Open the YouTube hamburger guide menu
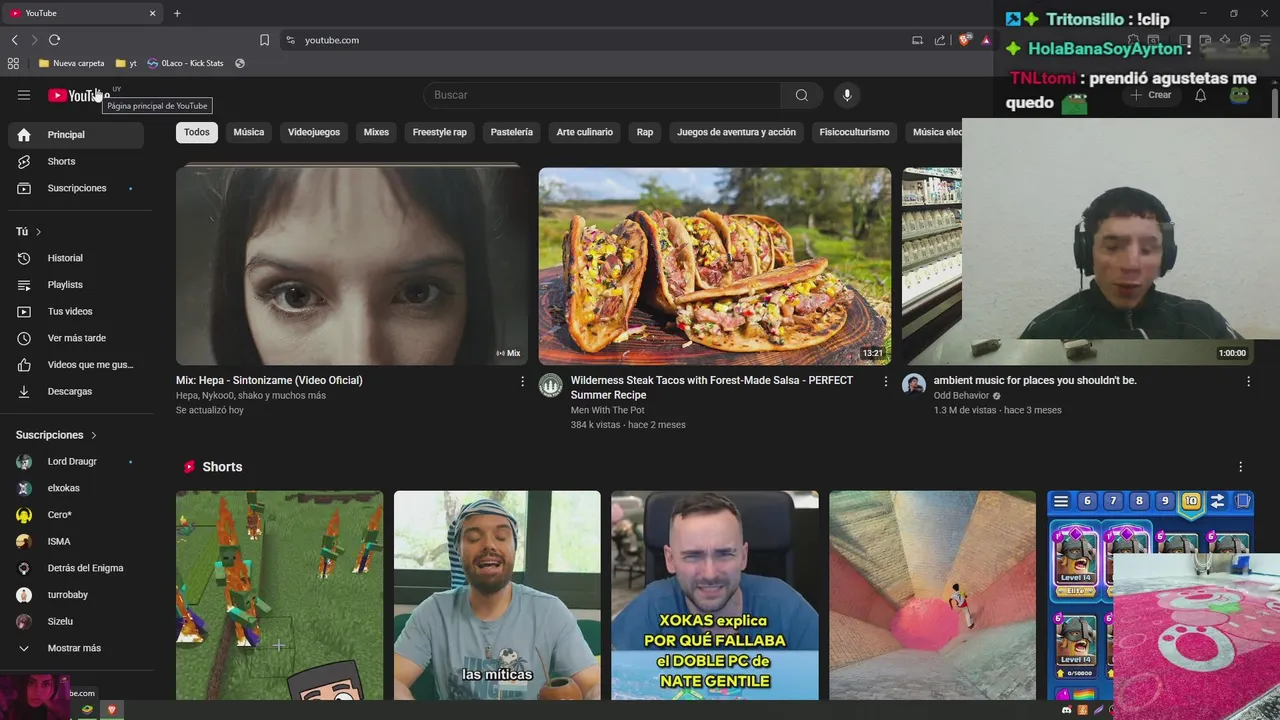This screenshot has height=720, width=1280. click(x=24, y=95)
